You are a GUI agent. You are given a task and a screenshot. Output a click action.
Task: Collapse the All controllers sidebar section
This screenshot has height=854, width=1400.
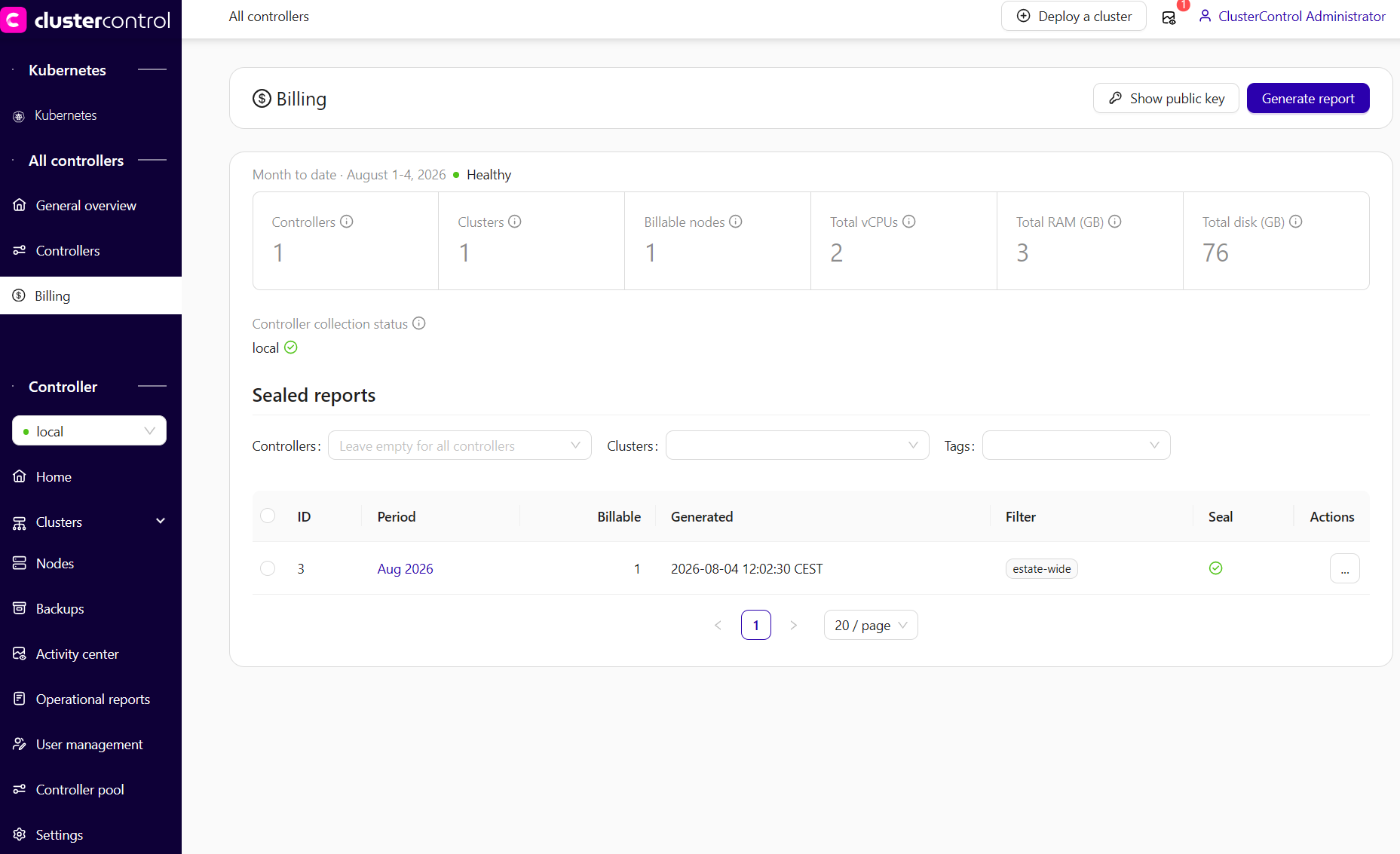click(152, 160)
